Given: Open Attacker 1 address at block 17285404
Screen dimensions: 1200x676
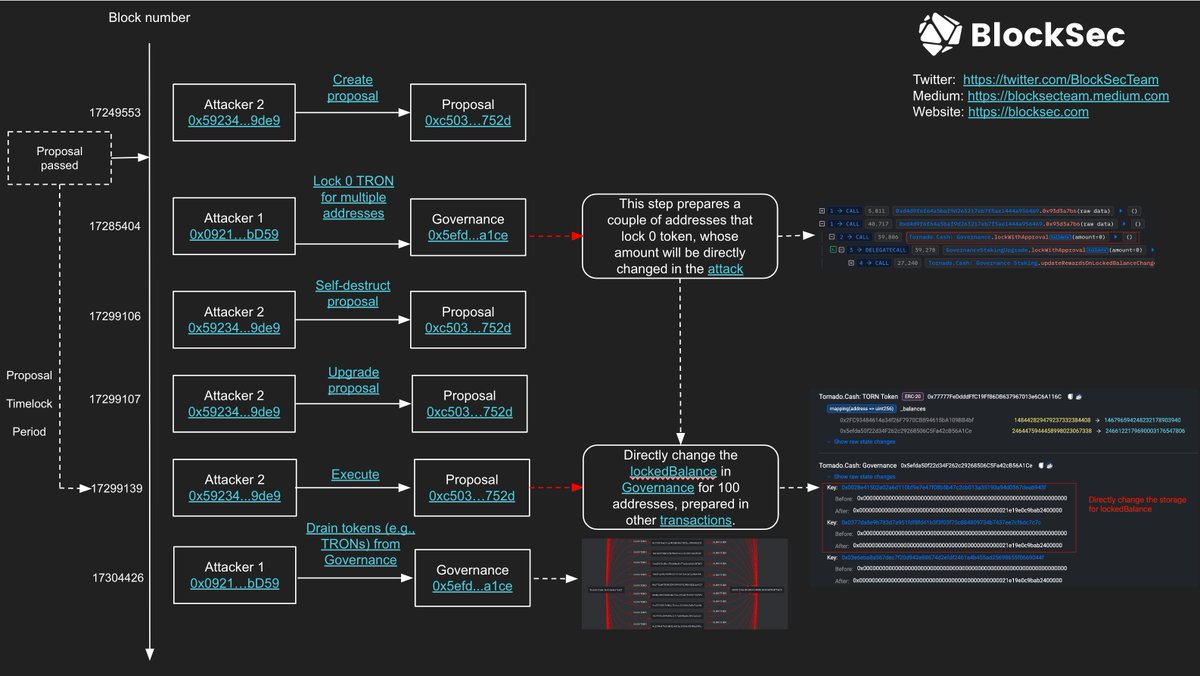Looking at the screenshot, I should coord(234,235).
